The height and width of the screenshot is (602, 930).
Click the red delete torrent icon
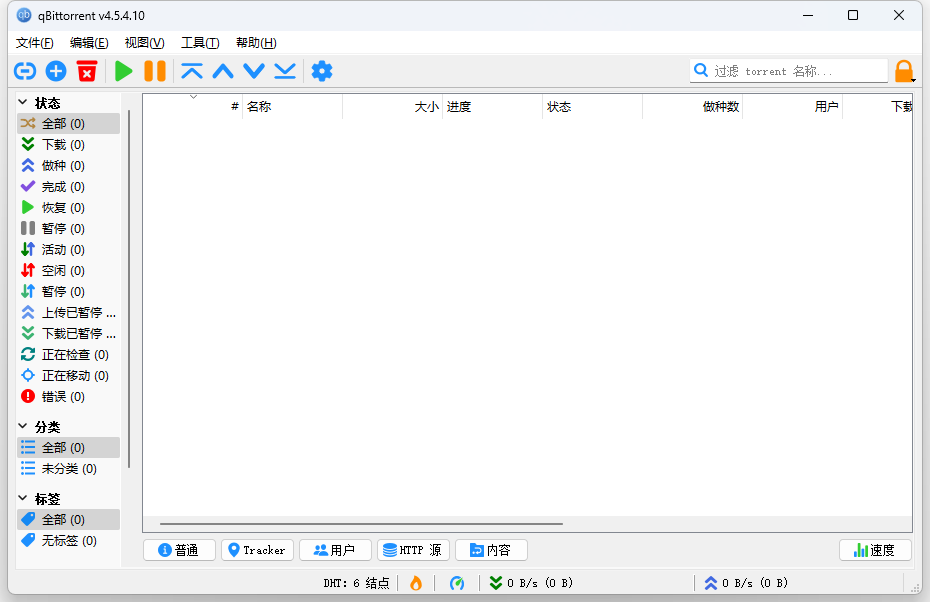pos(87,71)
